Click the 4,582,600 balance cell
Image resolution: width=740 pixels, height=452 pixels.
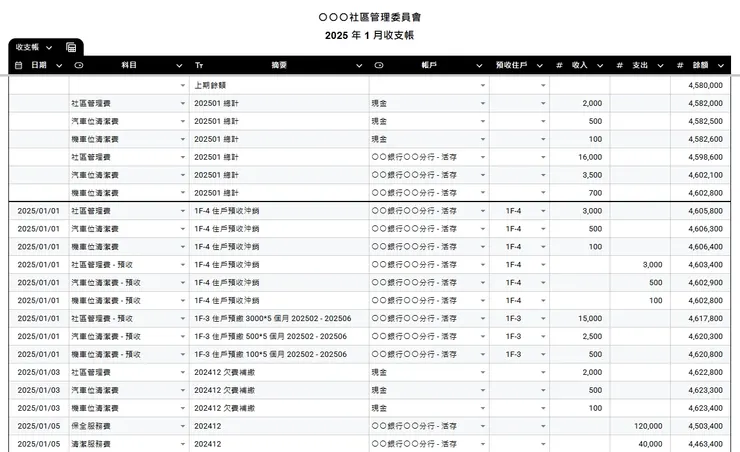(700, 139)
